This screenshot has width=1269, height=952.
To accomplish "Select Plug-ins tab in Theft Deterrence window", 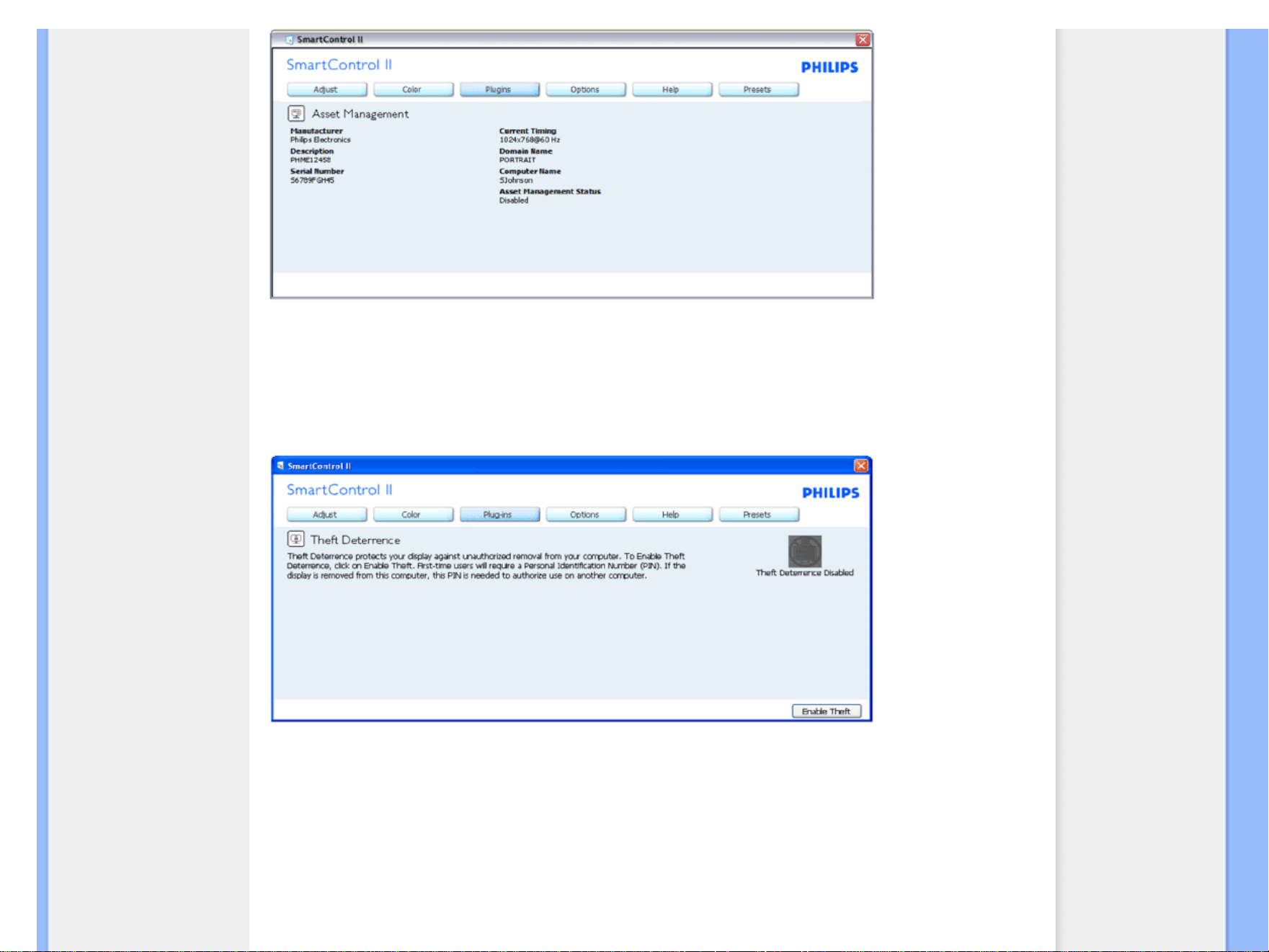I will pos(499,515).
